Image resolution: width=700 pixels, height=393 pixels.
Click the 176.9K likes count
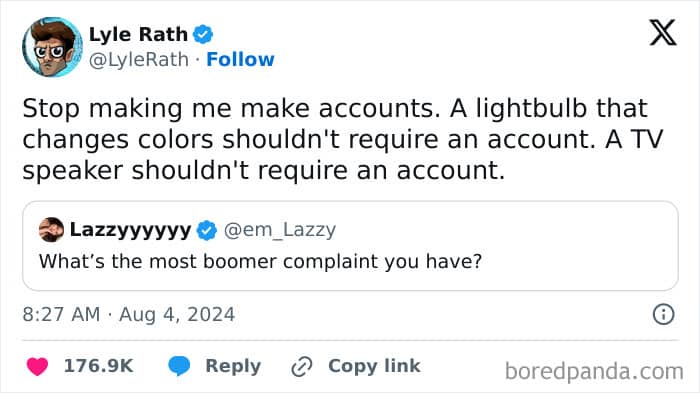[99, 366]
